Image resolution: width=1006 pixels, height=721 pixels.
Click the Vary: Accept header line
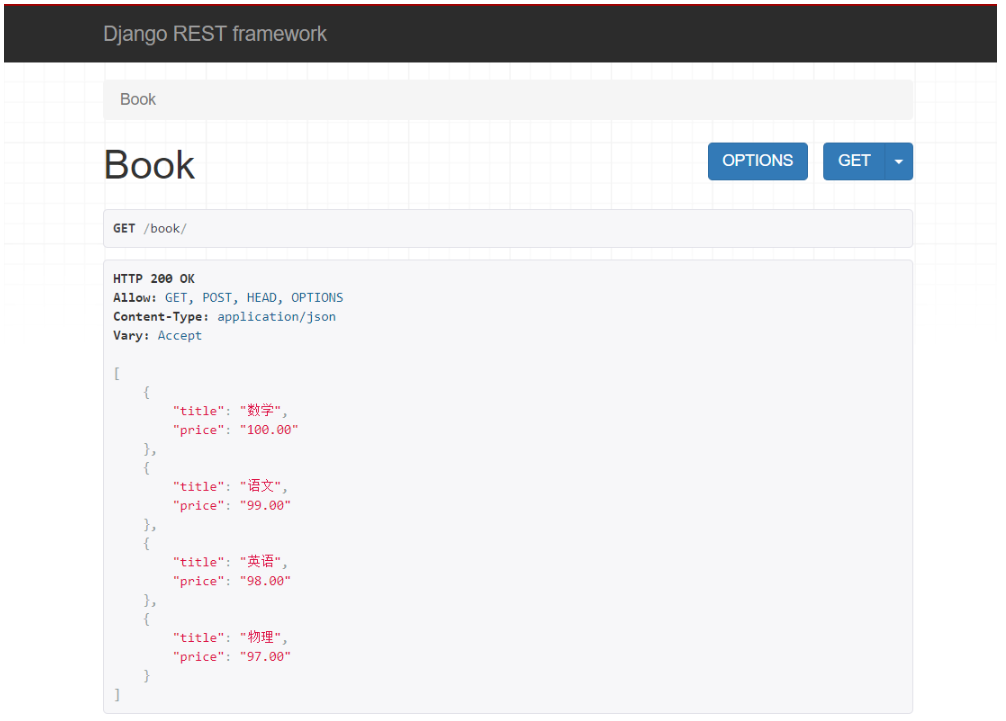[157, 335]
